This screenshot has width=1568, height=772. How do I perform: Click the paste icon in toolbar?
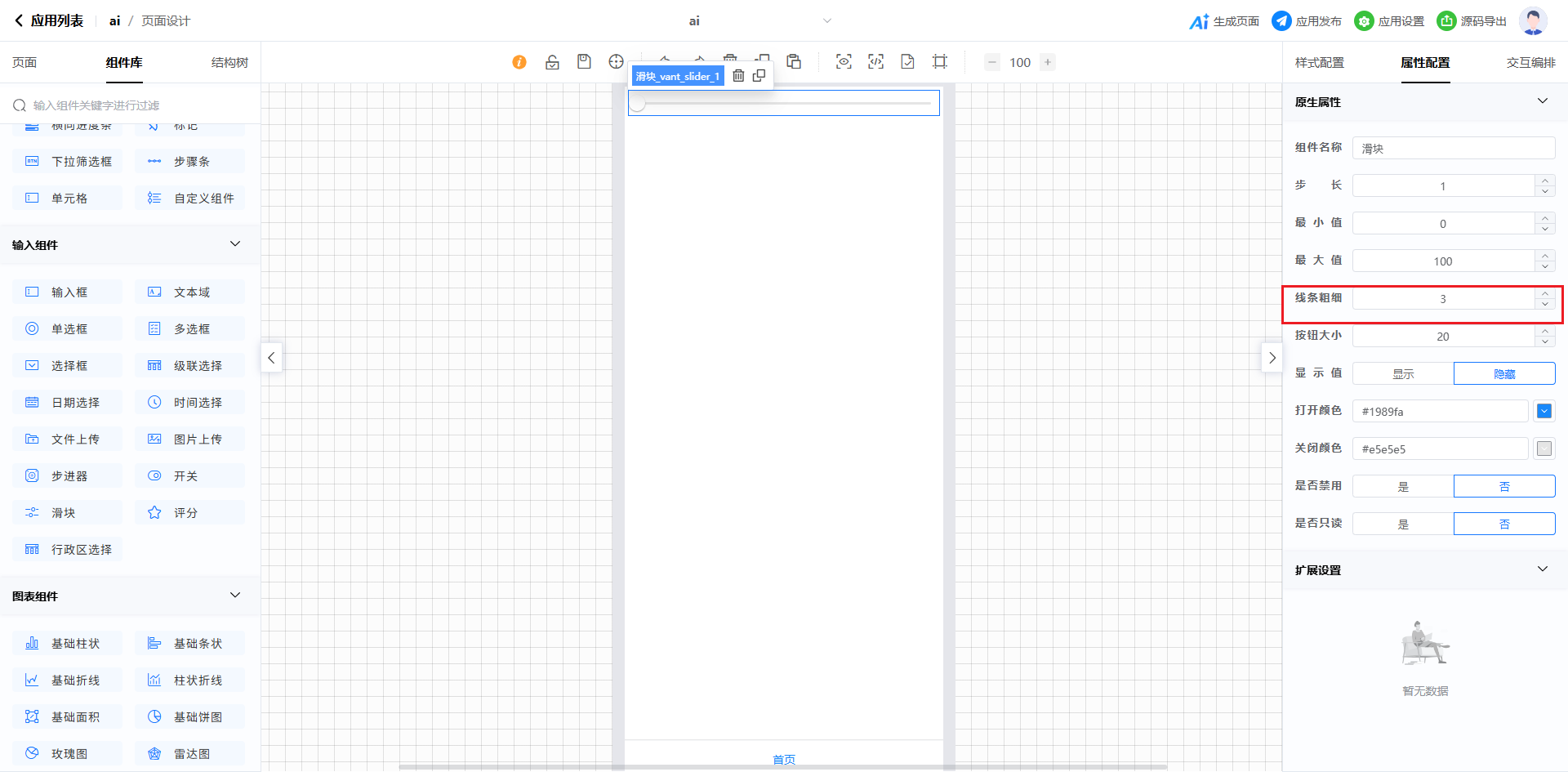794,62
